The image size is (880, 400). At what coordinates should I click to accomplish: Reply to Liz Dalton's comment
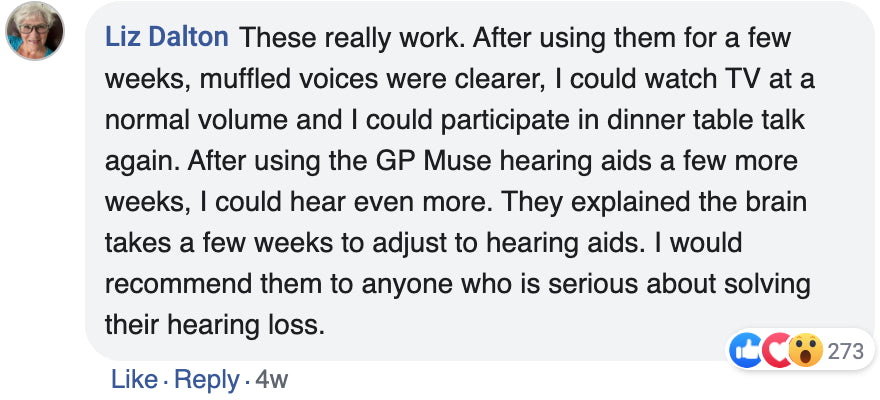[x=207, y=379]
